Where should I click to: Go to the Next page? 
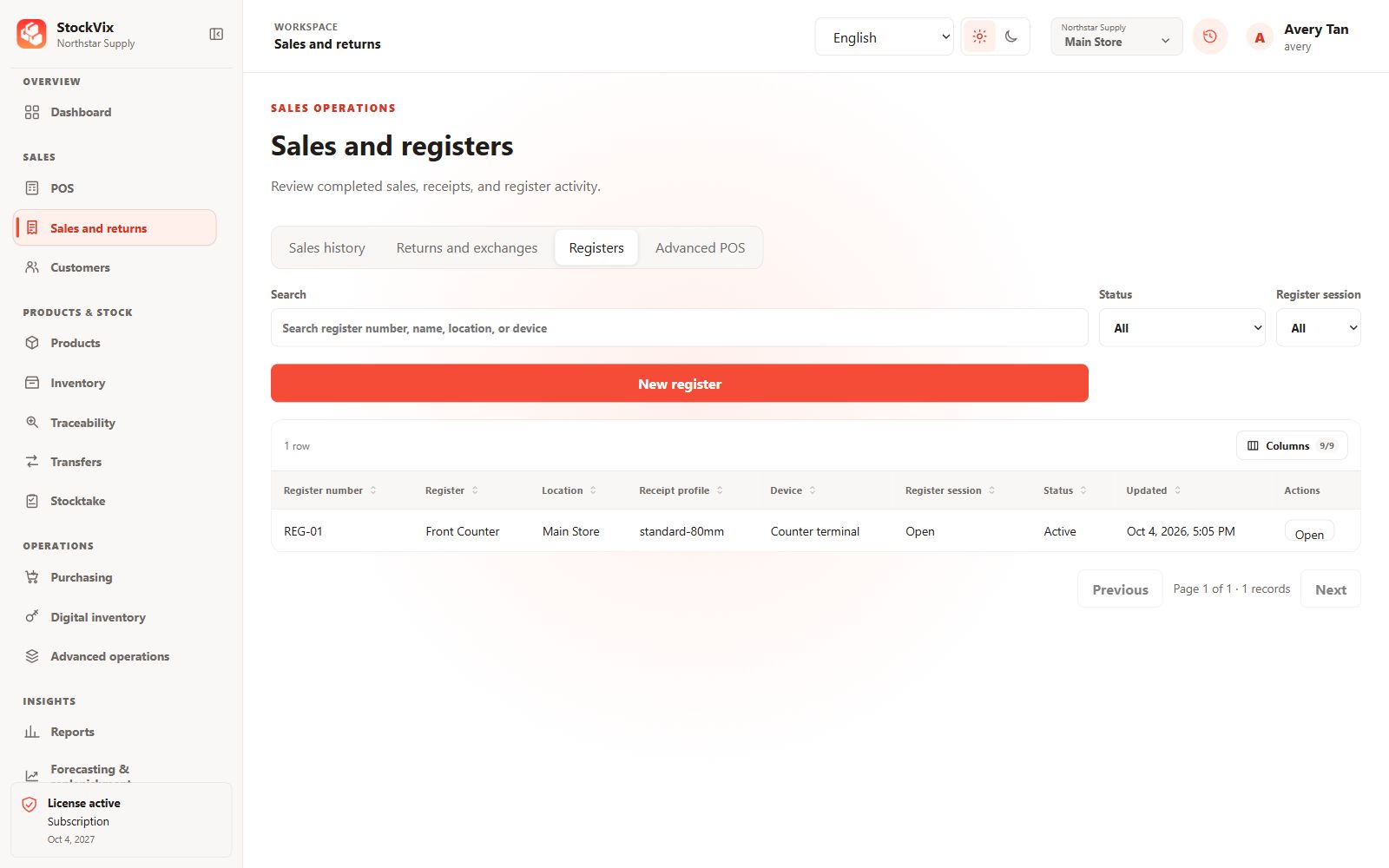pos(1331,589)
